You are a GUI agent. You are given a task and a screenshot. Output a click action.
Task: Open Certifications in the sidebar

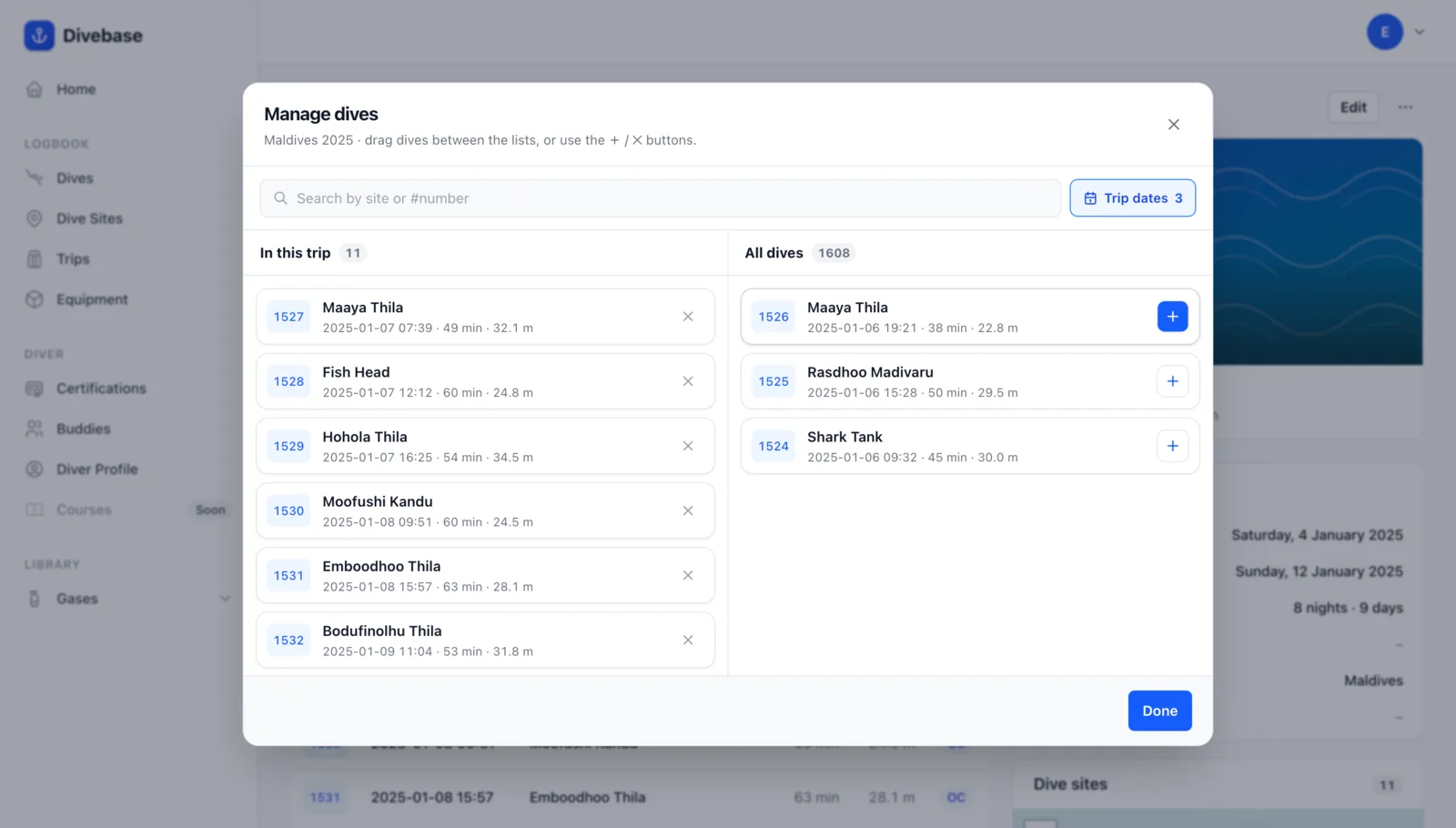pos(101,389)
